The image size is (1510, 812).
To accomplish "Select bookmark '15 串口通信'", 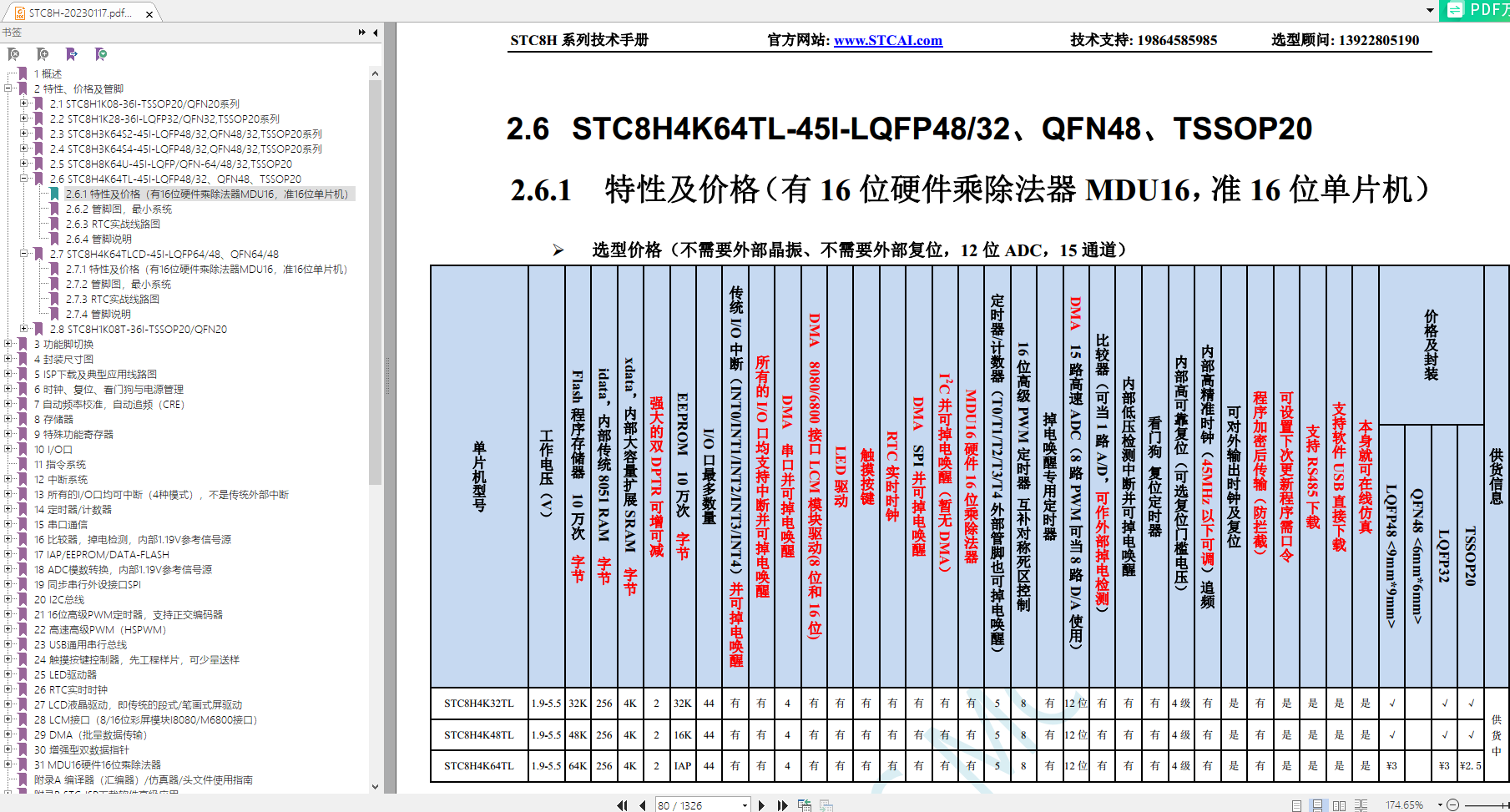I will pyautogui.click(x=61, y=524).
